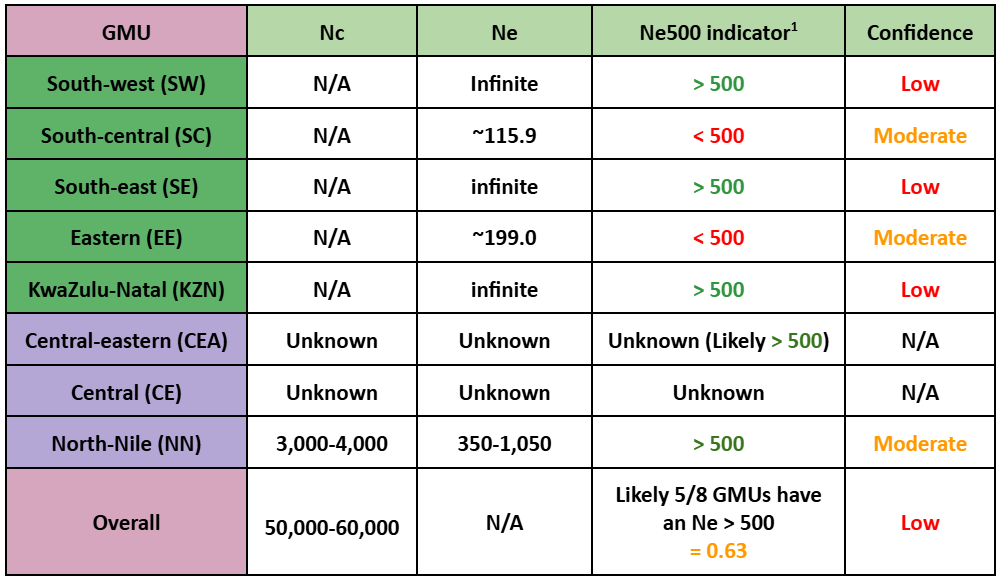Select the South-east (SE) row label
Viewport: 1000px width, 580px height.
point(126,186)
